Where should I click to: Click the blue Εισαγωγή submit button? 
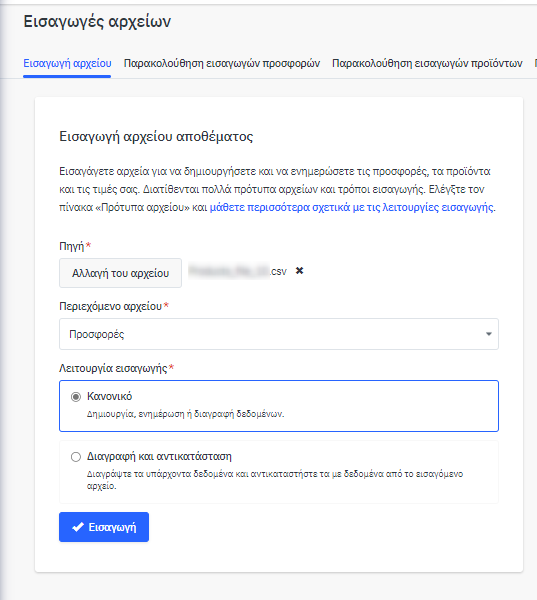pyautogui.click(x=104, y=527)
